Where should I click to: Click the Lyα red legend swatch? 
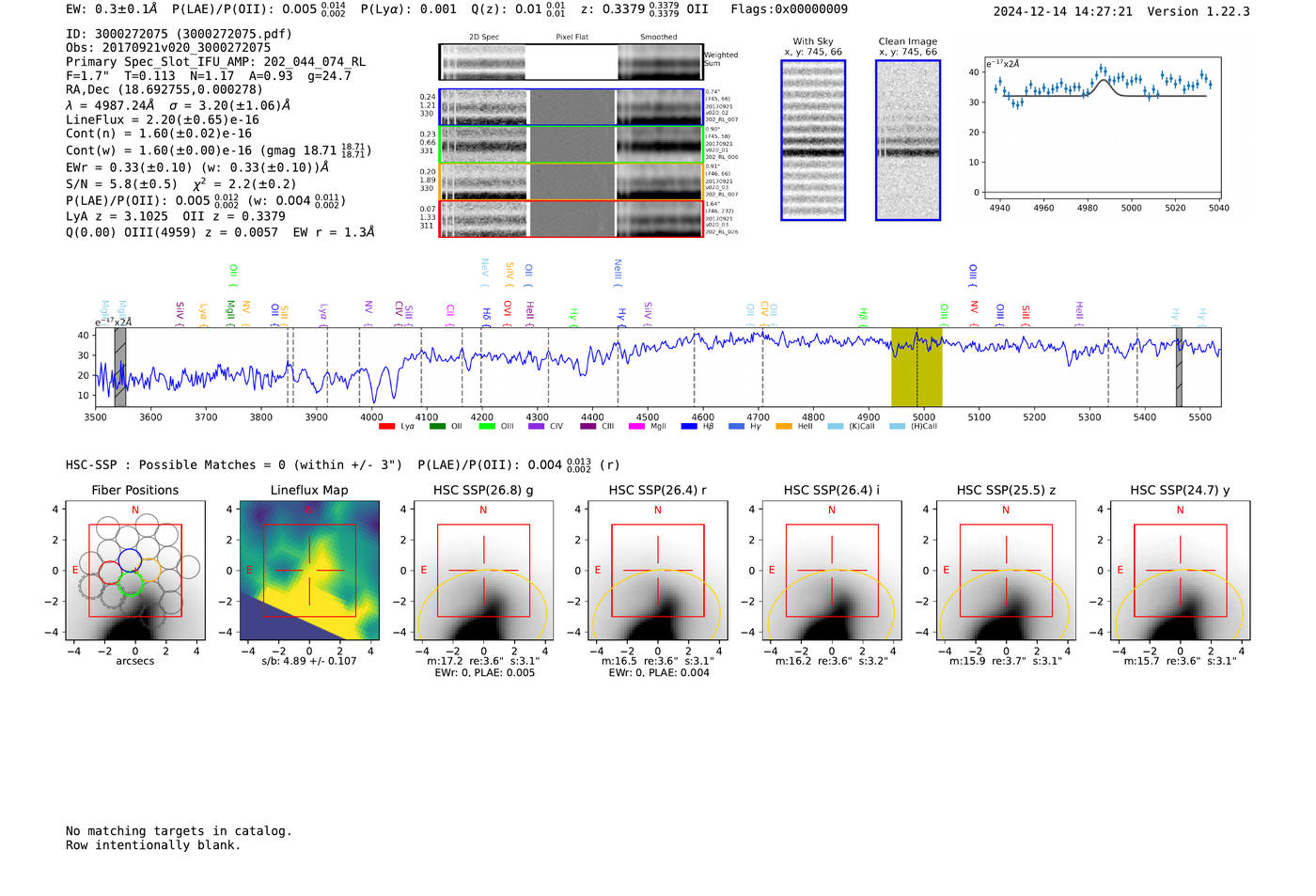[386, 427]
